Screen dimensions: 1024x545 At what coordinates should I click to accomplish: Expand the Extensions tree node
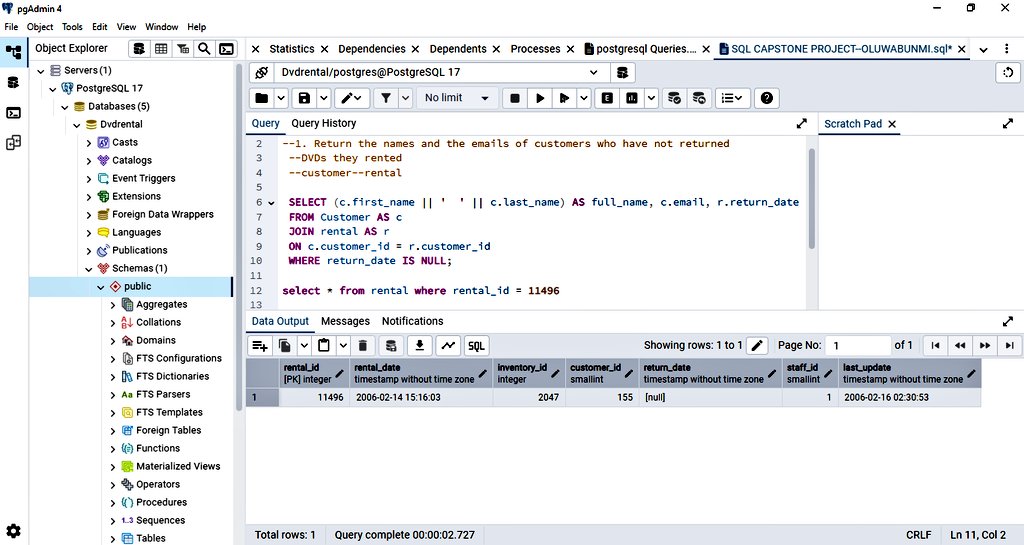pos(89,196)
